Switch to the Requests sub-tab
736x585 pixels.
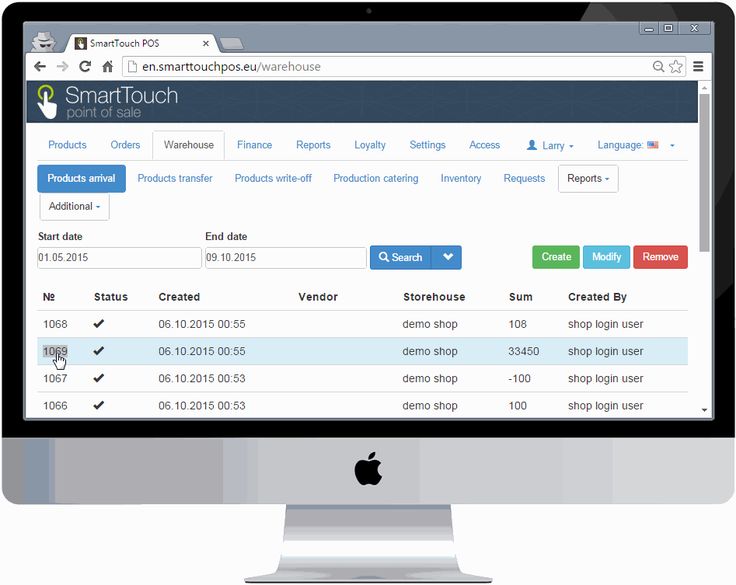point(524,178)
